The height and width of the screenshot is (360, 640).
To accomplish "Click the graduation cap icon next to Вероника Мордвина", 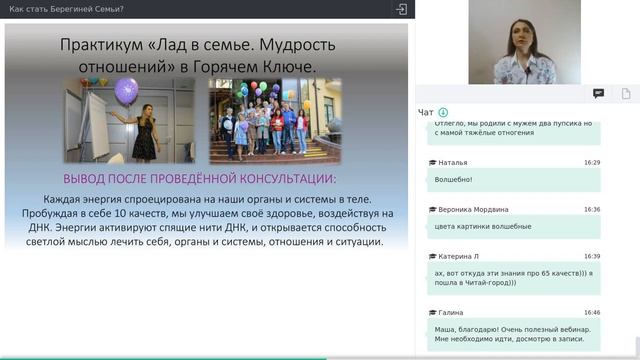I will (433, 209).
